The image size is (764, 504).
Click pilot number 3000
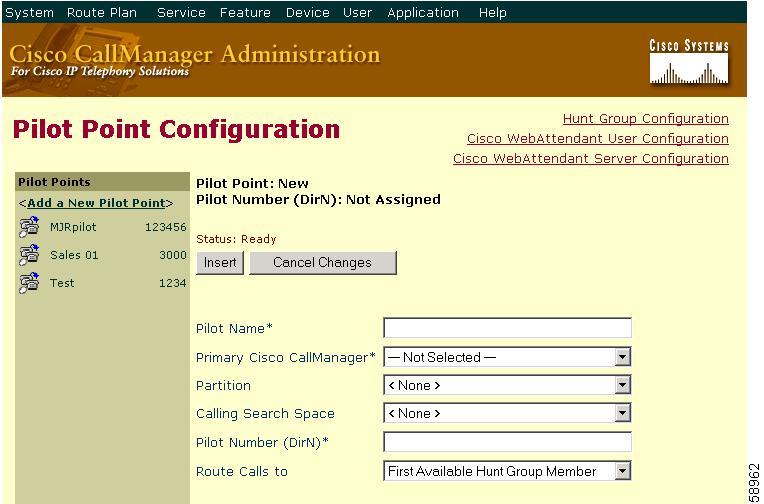tap(173, 255)
